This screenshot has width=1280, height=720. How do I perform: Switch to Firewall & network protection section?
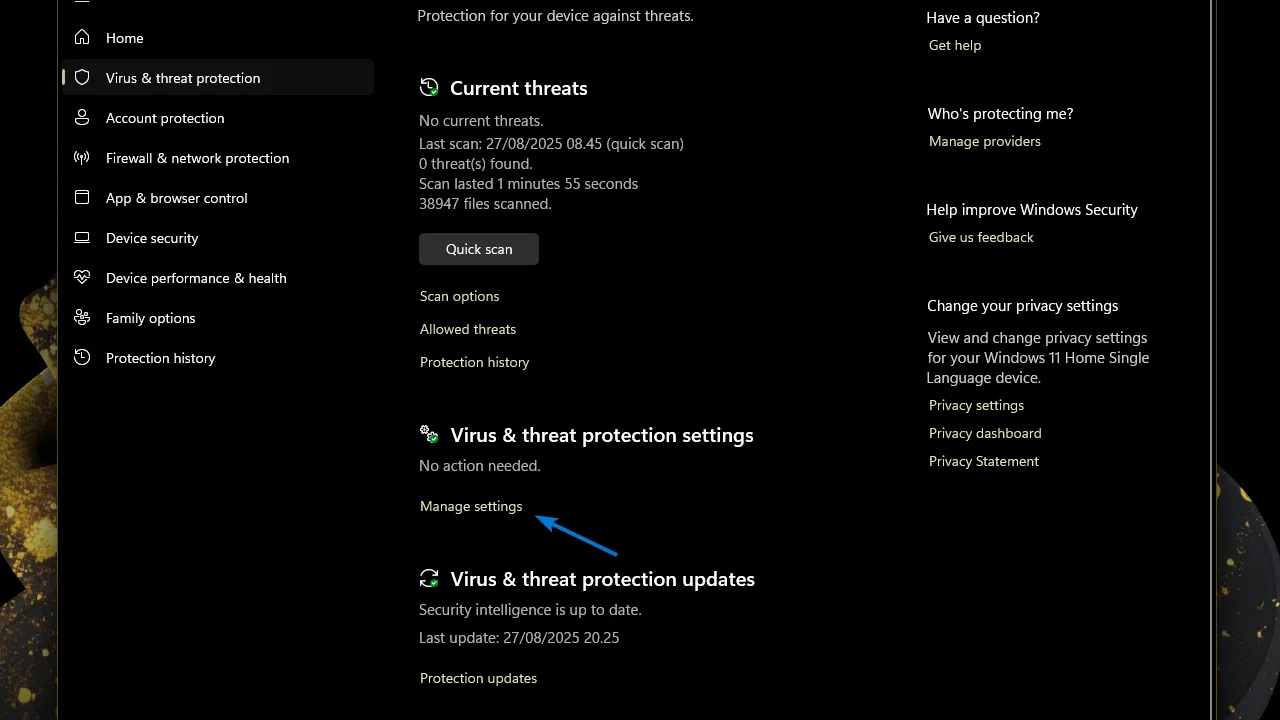coord(197,158)
